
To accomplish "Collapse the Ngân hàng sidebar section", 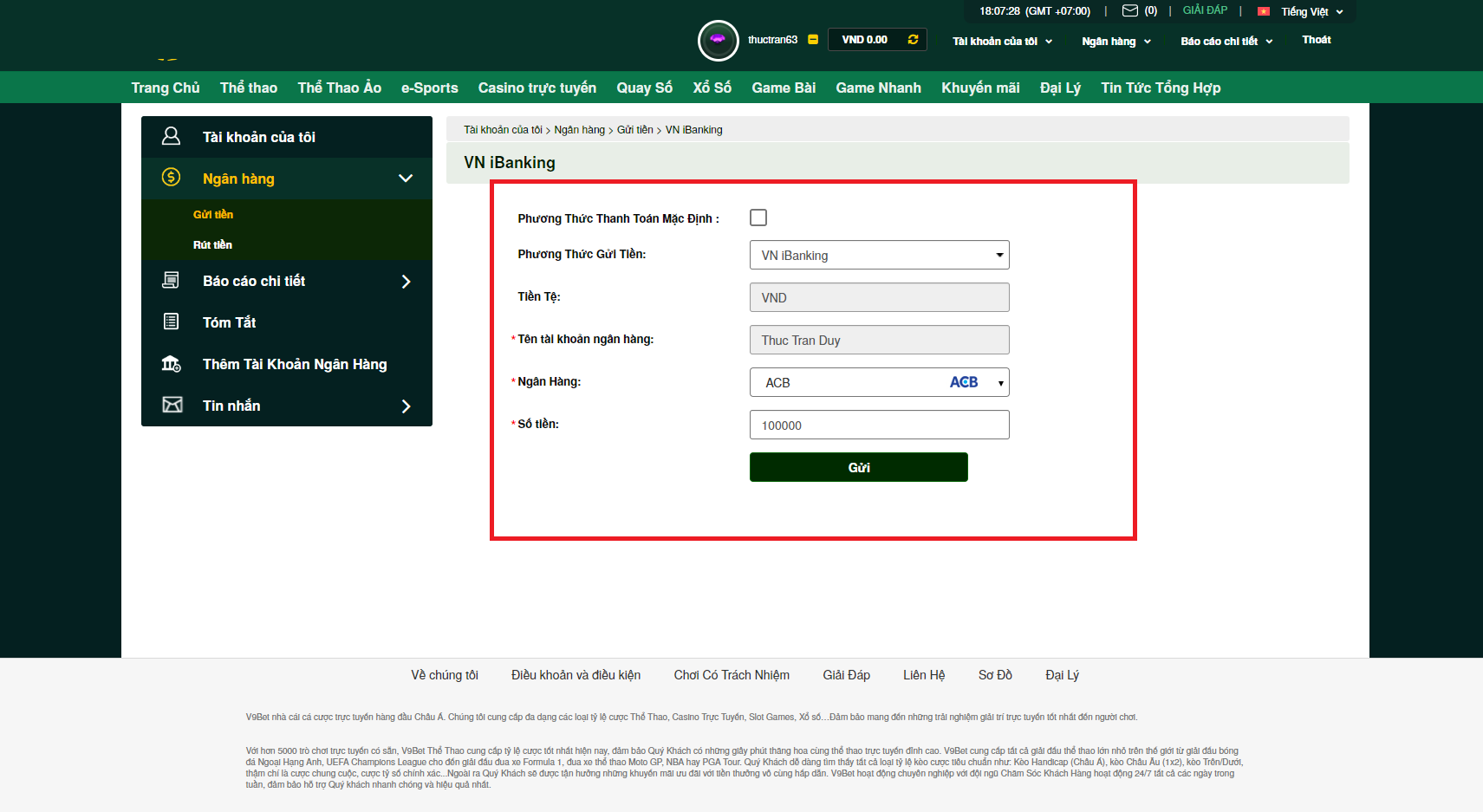I will pyautogui.click(x=405, y=179).
